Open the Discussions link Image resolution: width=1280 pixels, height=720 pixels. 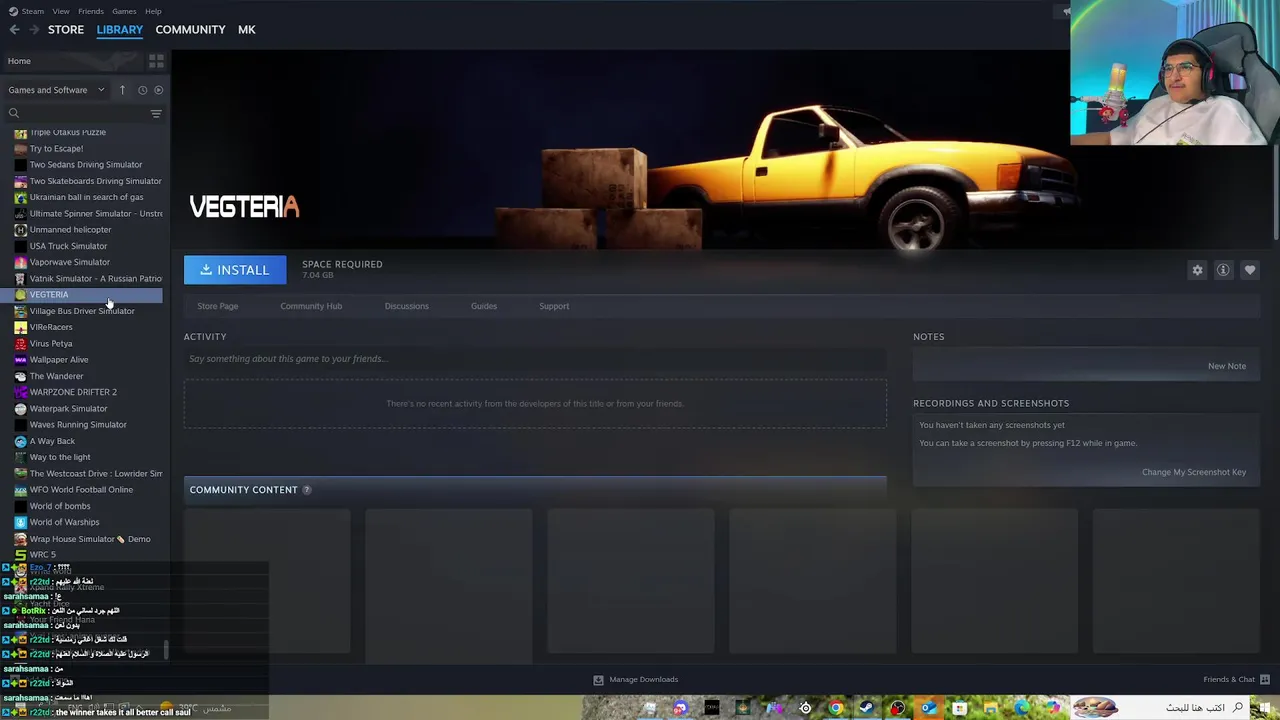pos(407,306)
